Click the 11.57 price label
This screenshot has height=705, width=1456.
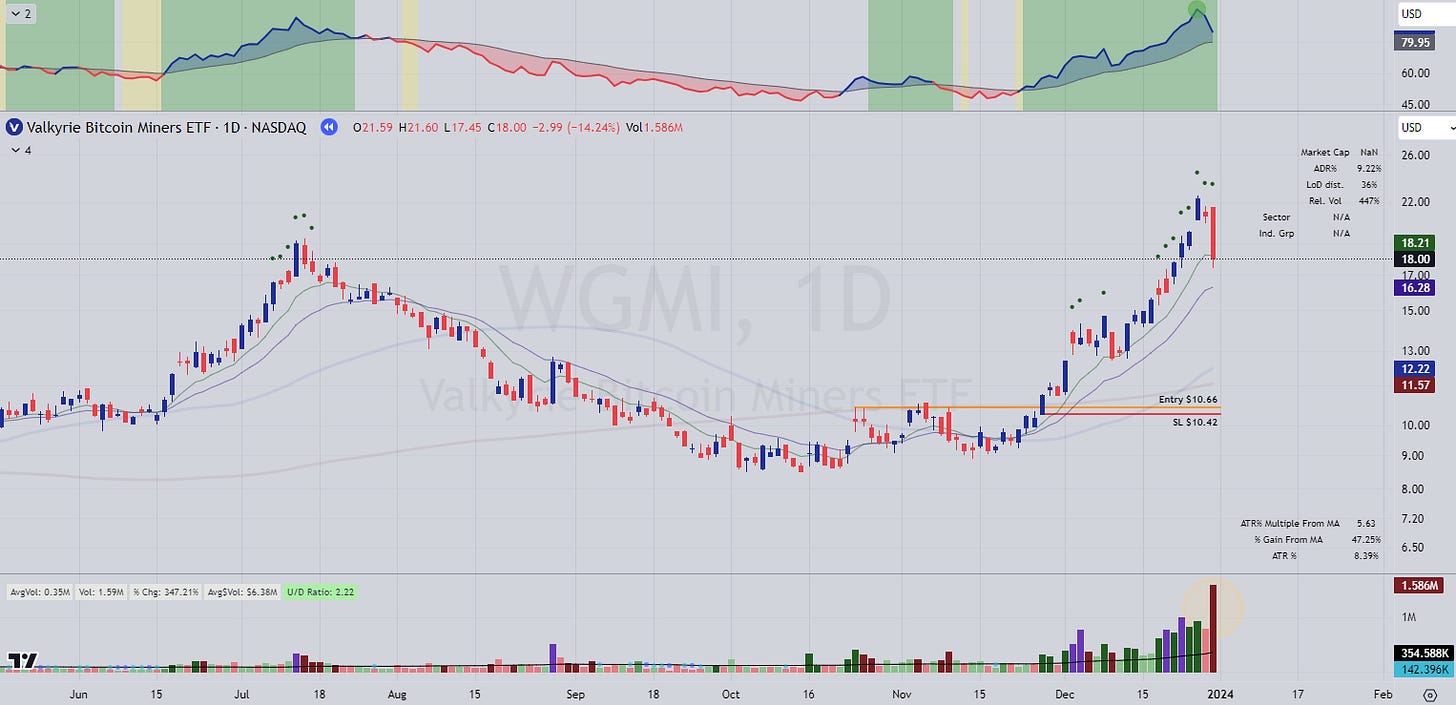coord(1416,384)
